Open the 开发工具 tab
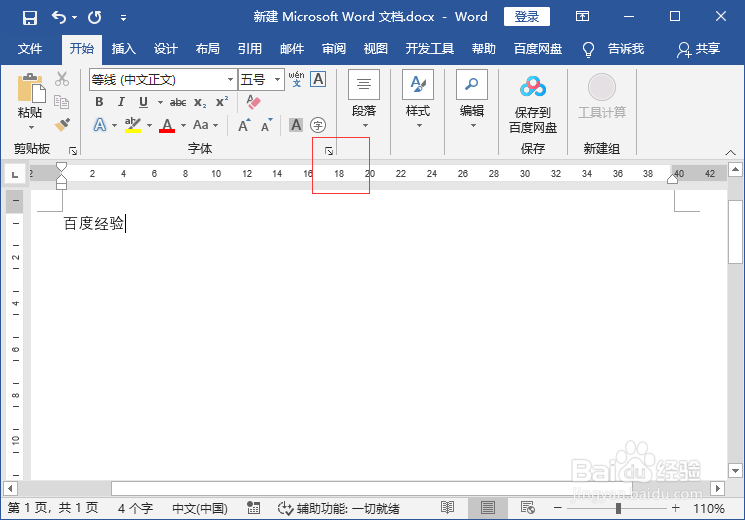 pos(430,48)
